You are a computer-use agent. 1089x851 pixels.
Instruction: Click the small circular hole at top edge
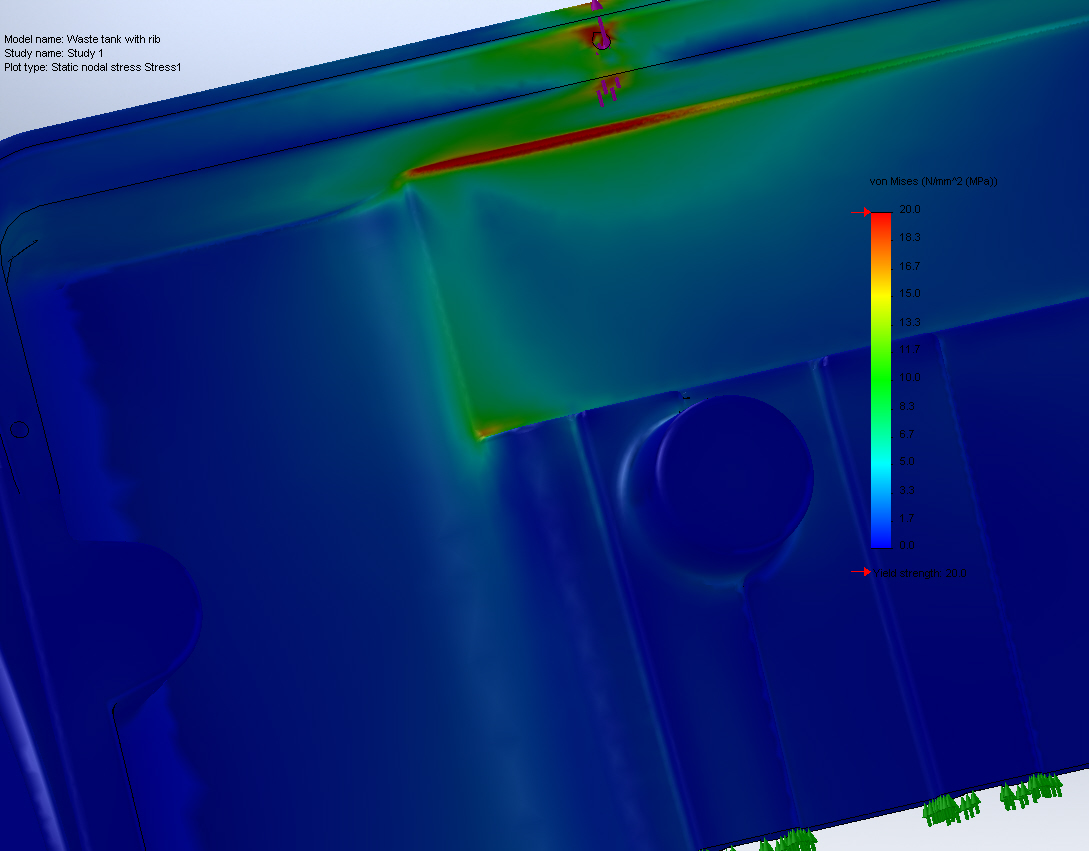[x=600, y=41]
